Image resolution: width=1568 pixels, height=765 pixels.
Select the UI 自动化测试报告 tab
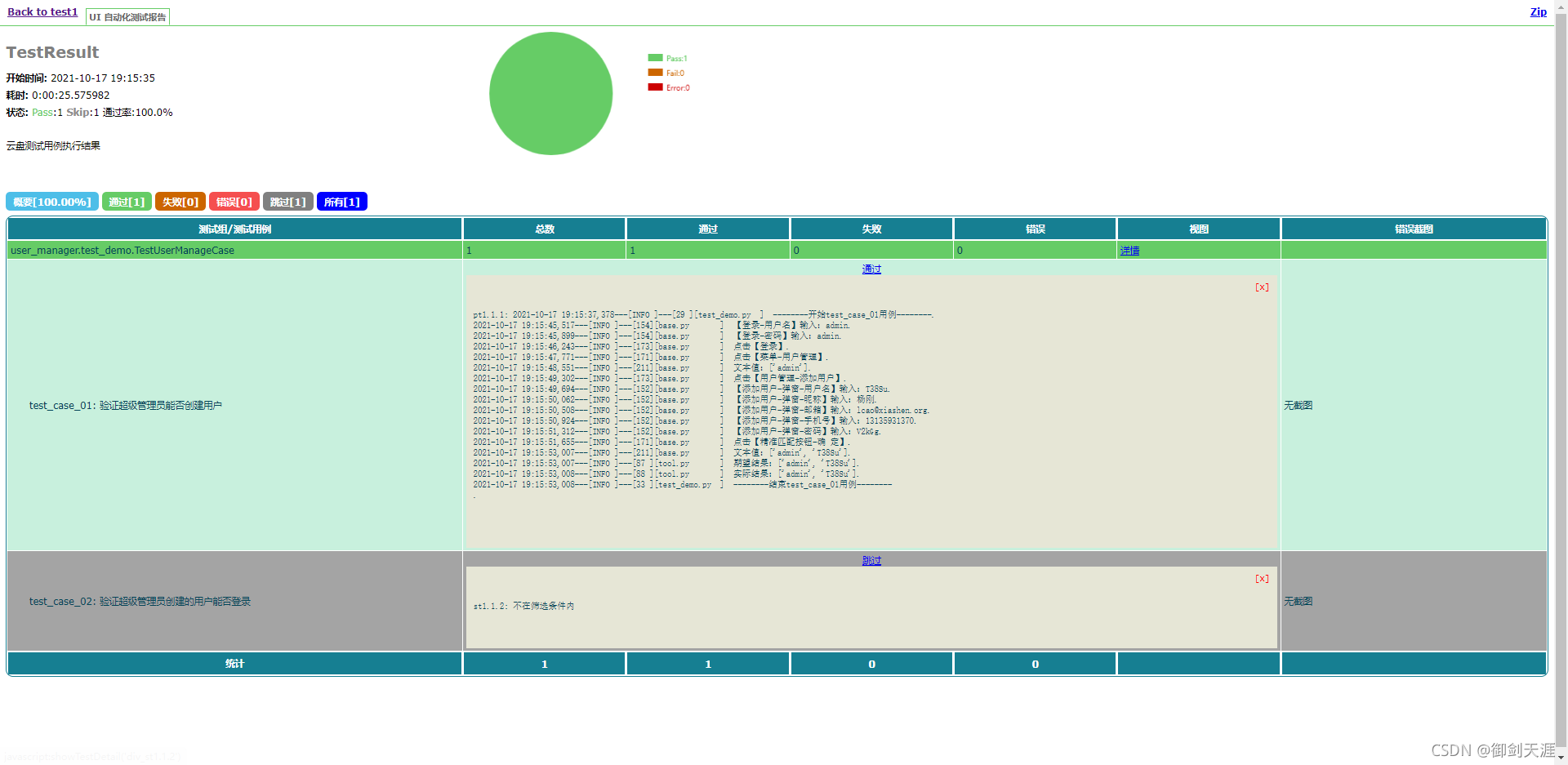(127, 17)
